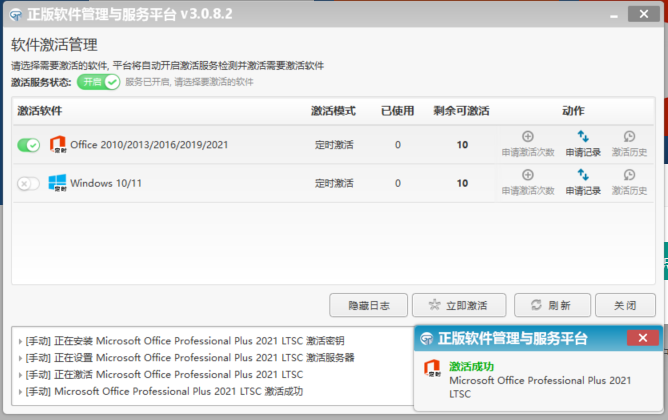Click 定时激活 in the Windows 10/11 row

pyautogui.click(x=334, y=183)
